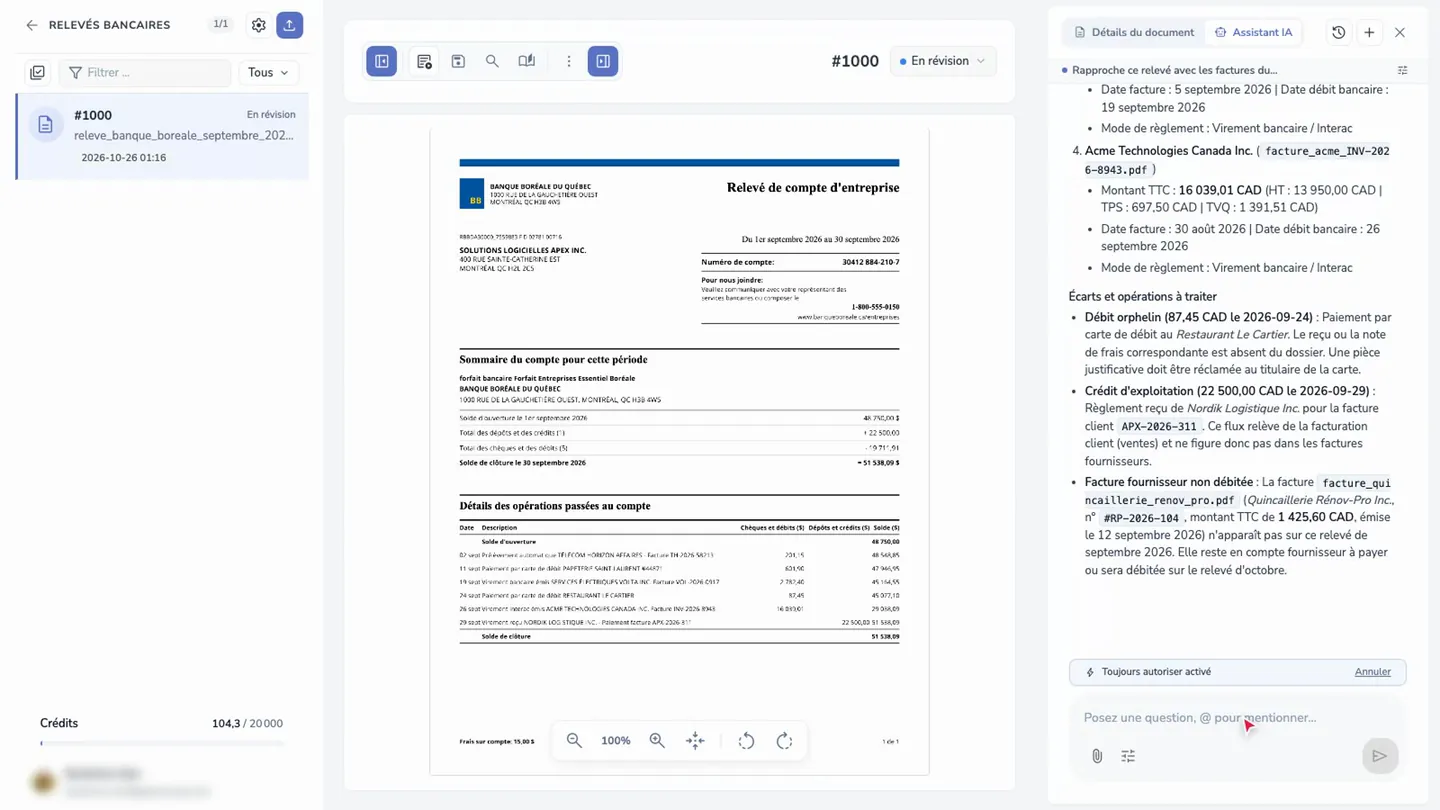The image size is (1440, 810).
Task: Switch to Détails du document tab
Action: pos(1134,32)
